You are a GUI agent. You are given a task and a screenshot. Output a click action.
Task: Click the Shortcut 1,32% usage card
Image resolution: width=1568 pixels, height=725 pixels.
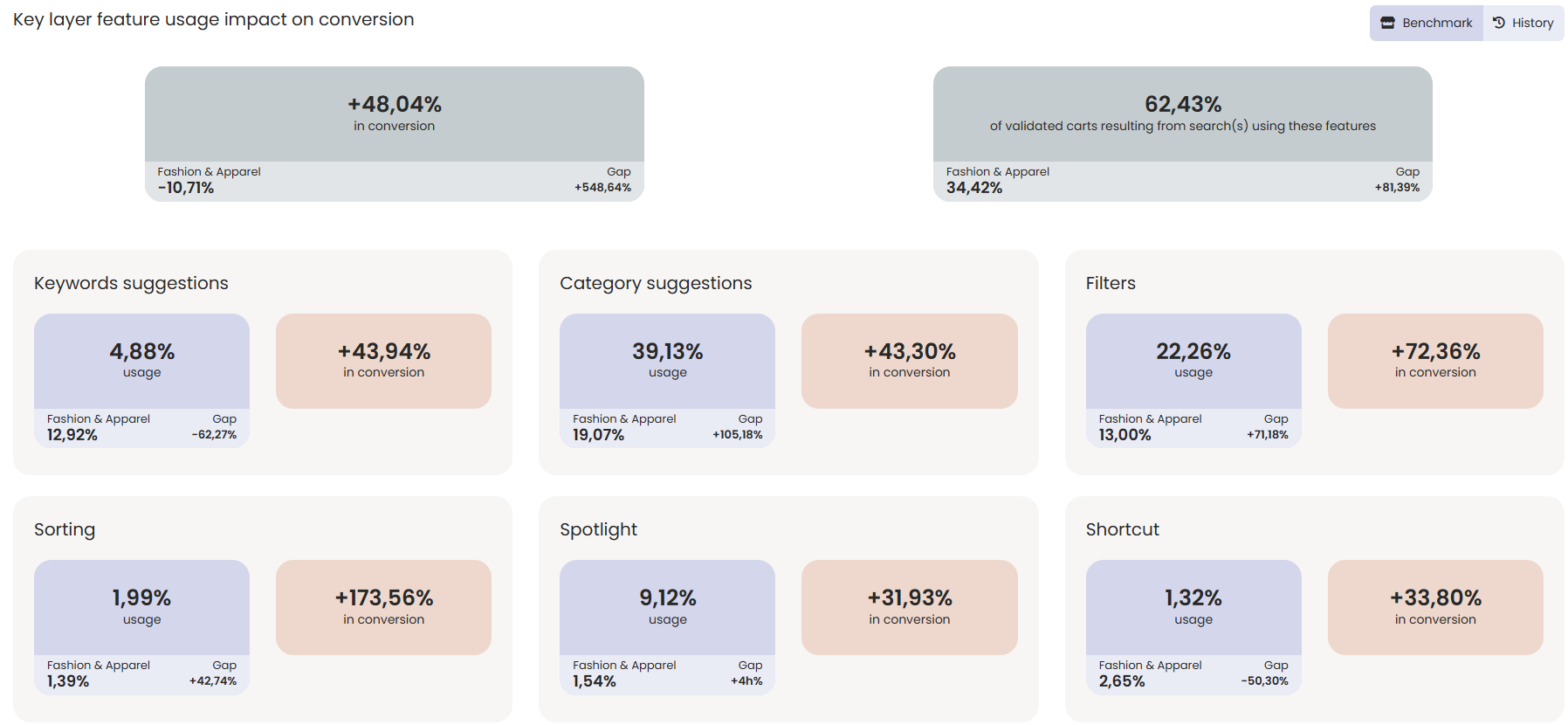(1193, 607)
